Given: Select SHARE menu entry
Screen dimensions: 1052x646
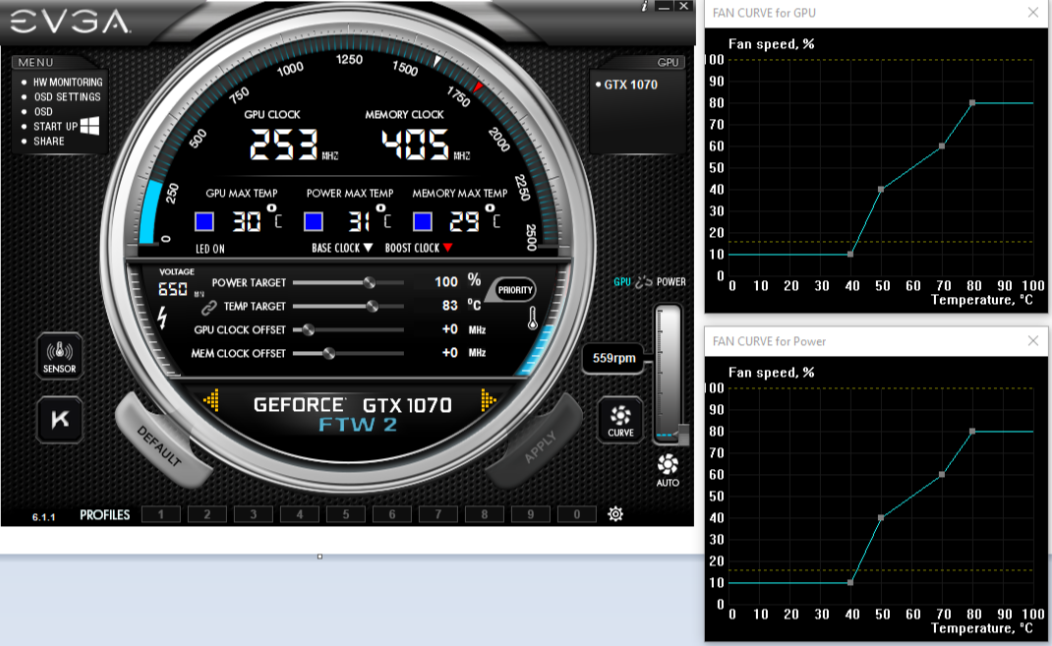Looking at the screenshot, I should (x=49, y=141).
